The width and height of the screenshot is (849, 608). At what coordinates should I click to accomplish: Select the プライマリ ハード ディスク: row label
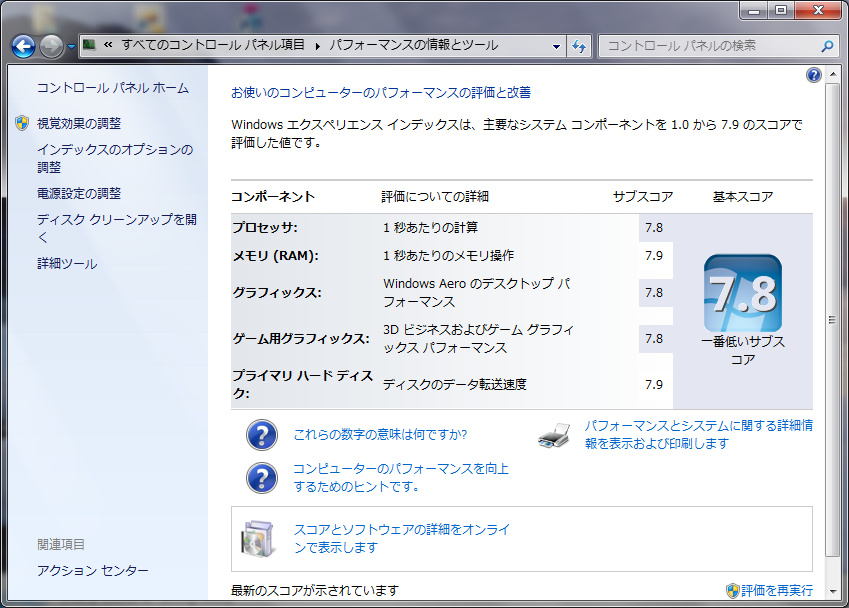click(303, 384)
